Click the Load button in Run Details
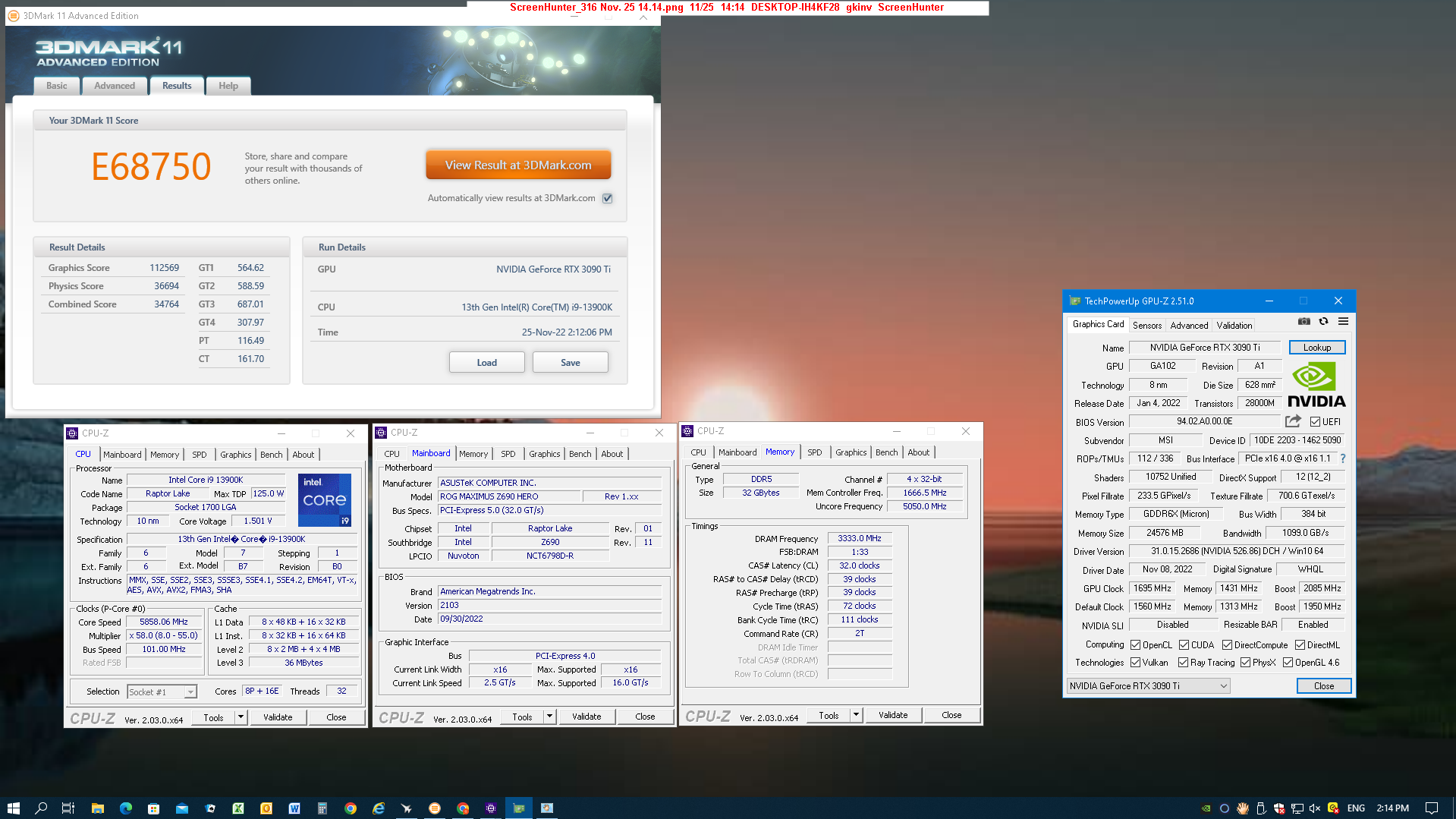The height and width of the screenshot is (819, 1456). [x=486, y=363]
